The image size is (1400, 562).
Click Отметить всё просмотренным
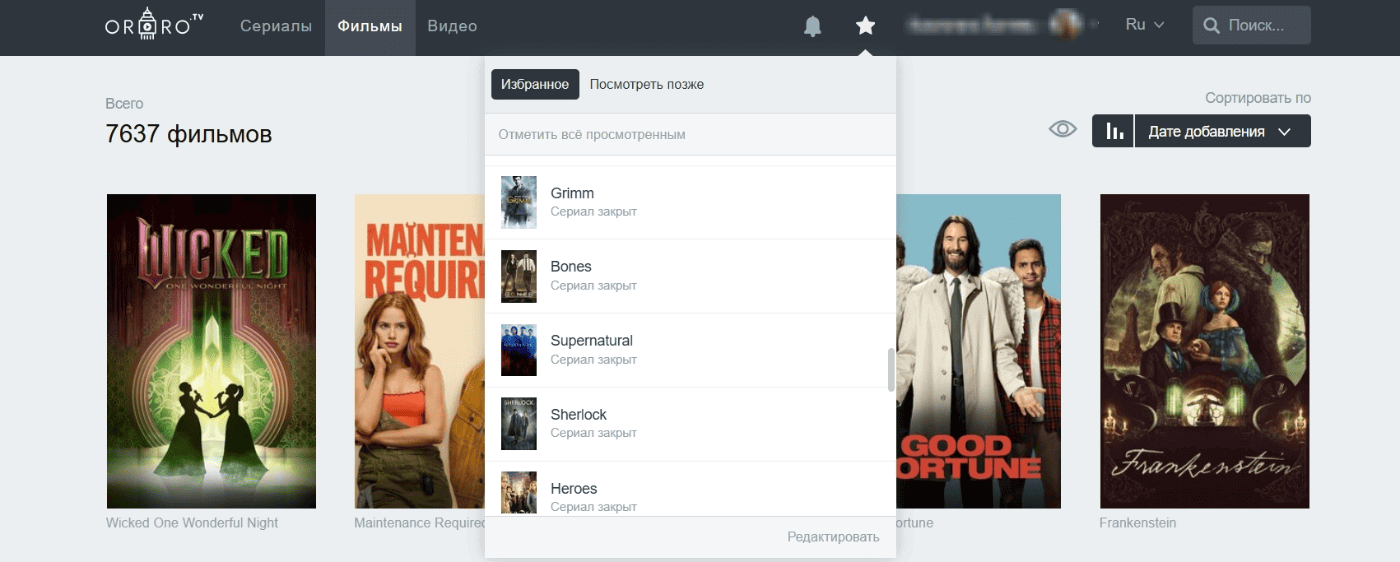(592, 134)
